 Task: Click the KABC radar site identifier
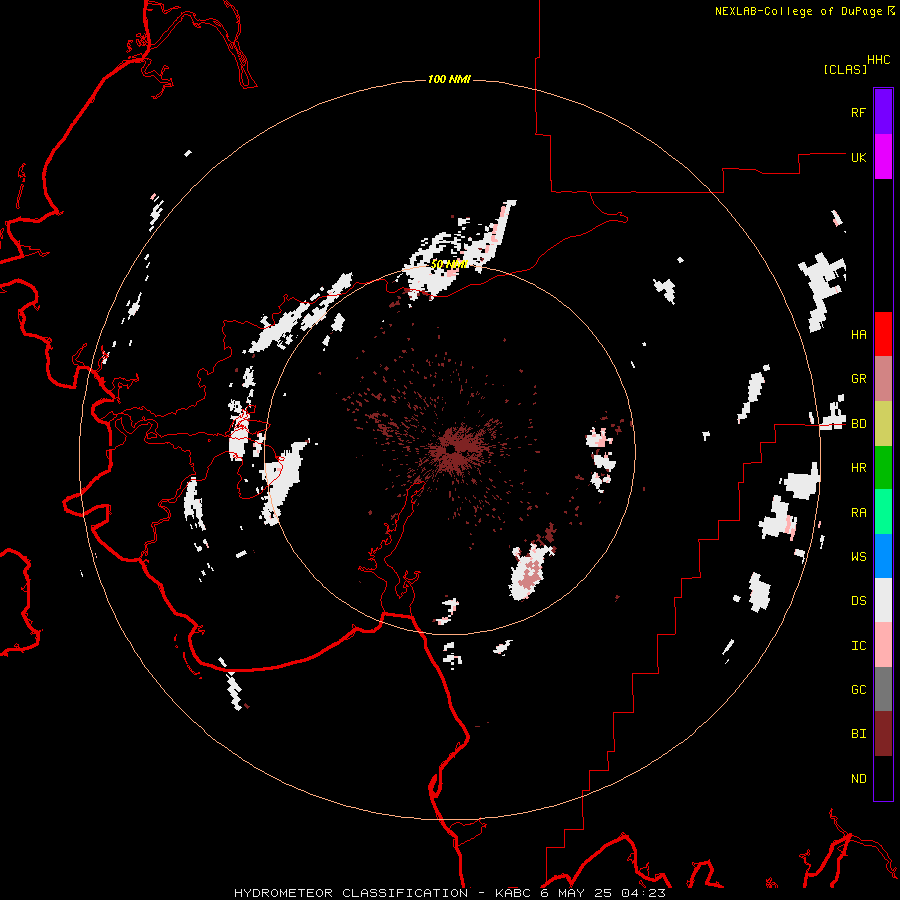point(514,893)
